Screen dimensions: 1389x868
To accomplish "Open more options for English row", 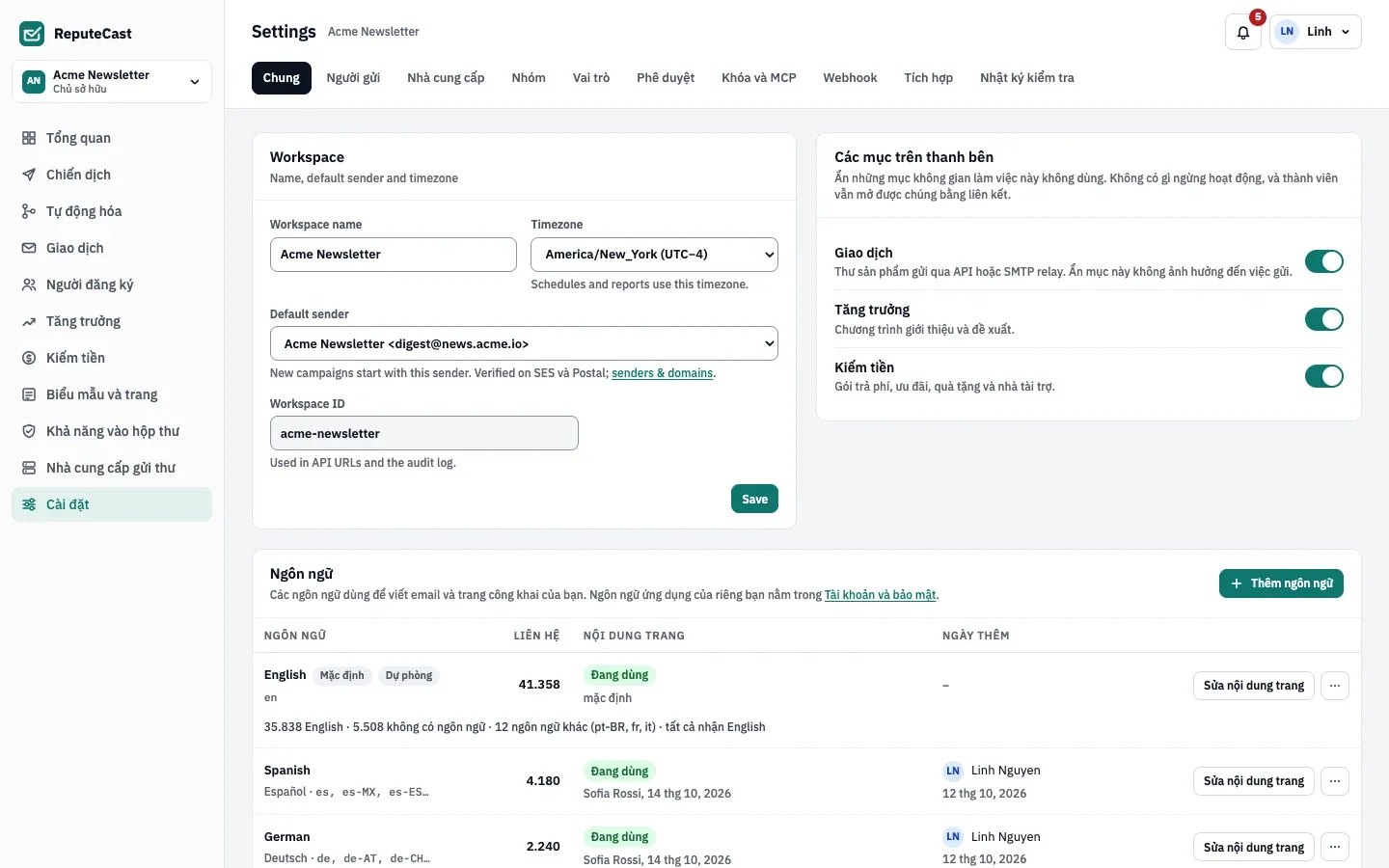I will point(1335,686).
